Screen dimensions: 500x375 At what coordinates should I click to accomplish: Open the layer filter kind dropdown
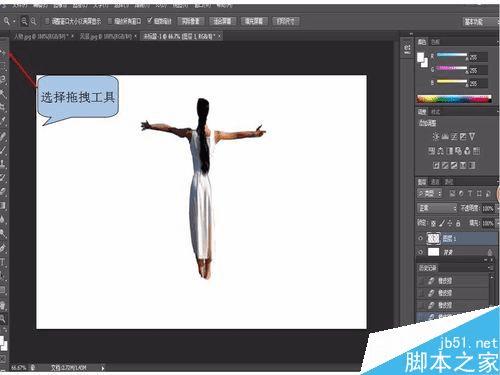[429, 193]
